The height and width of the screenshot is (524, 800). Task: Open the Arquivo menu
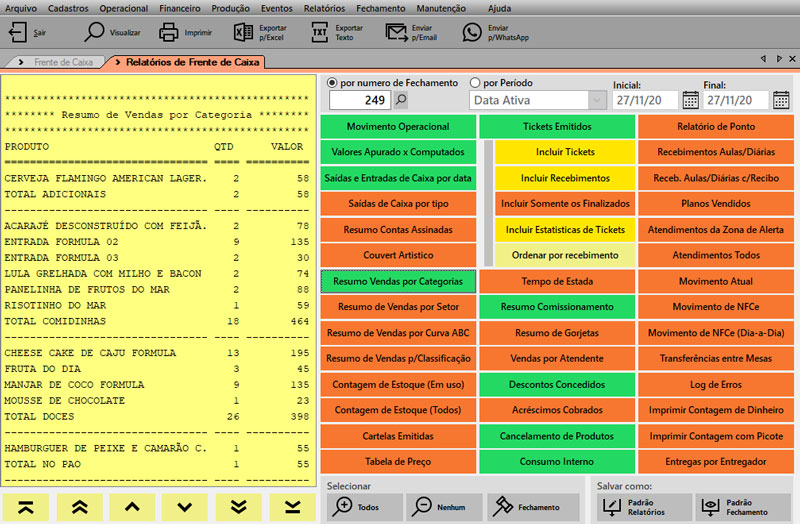coord(21,8)
